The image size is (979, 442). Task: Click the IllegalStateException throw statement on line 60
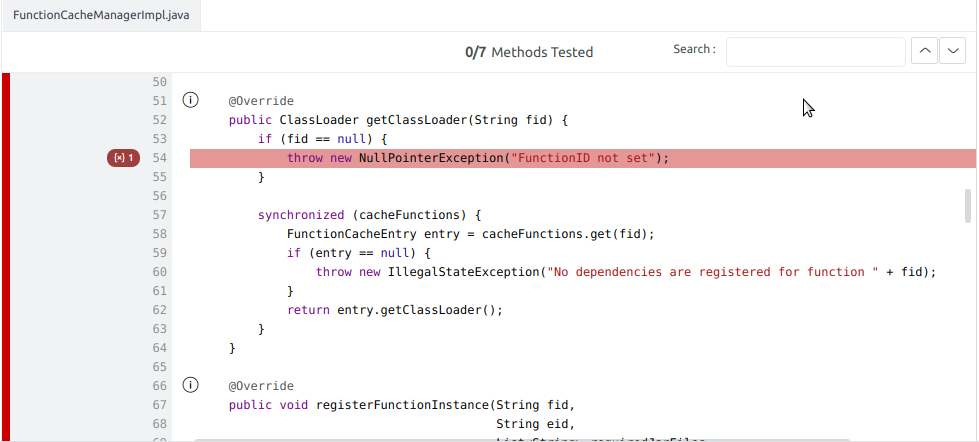pos(625,272)
